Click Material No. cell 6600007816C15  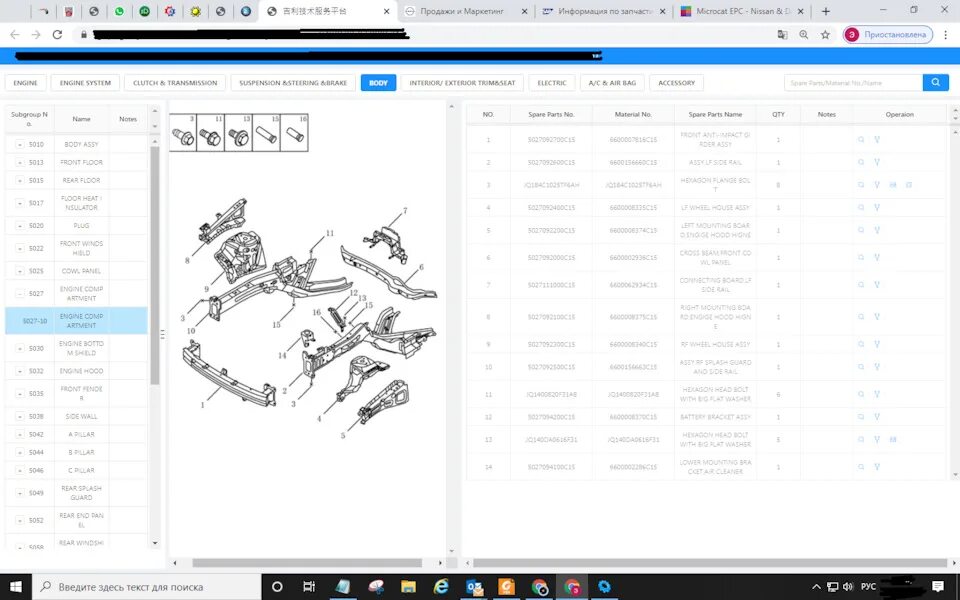(633, 140)
